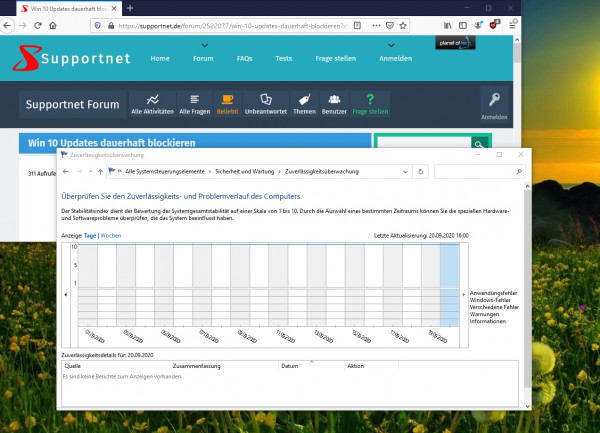The height and width of the screenshot is (433, 600).
Task: Go up one level in Control Panel window
Action: tap(100, 172)
